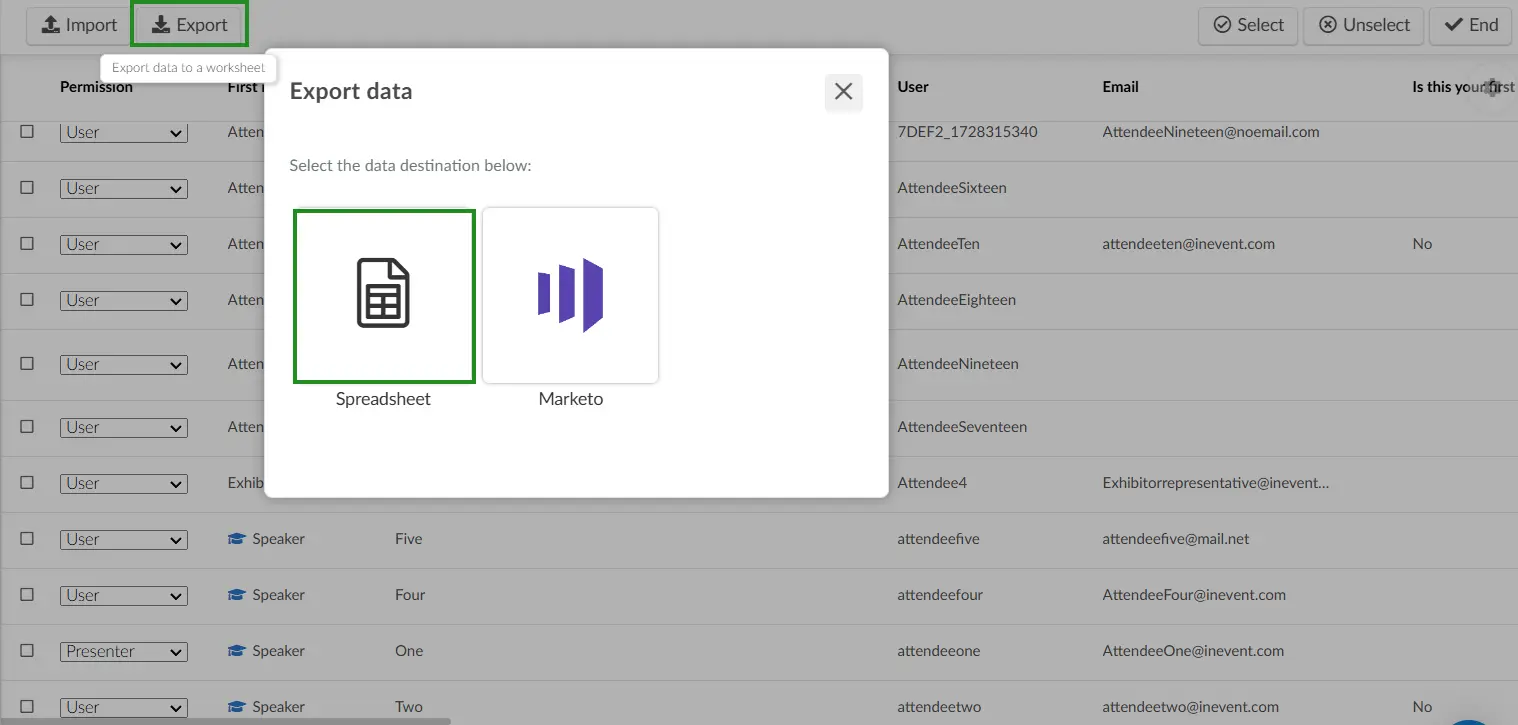The height and width of the screenshot is (725, 1518).
Task: Open the Presenter permission dropdown for attendeeone
Action: [x=124, y=651]
